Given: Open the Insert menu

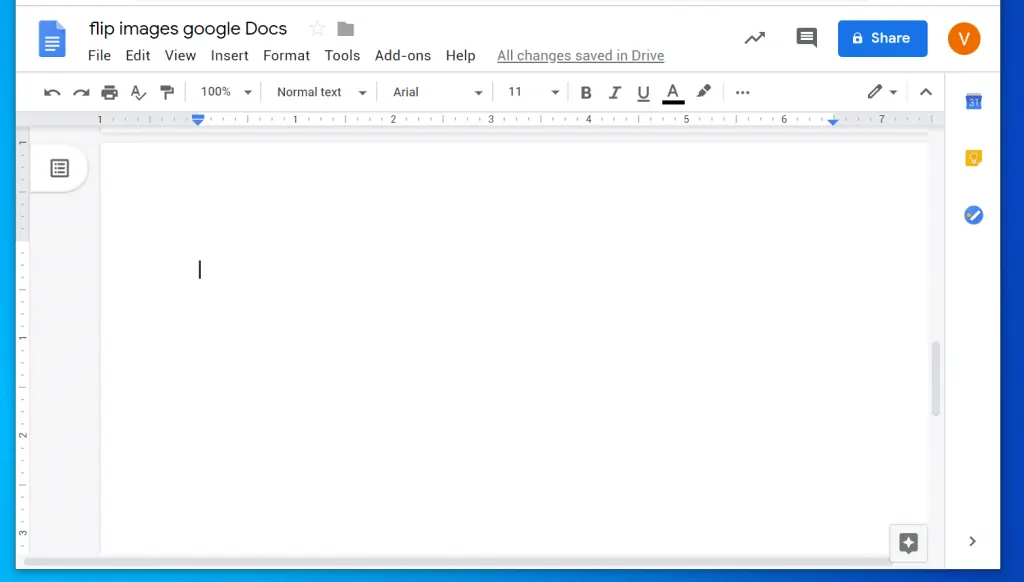Looking at the screenshot, I should point(229,56).
